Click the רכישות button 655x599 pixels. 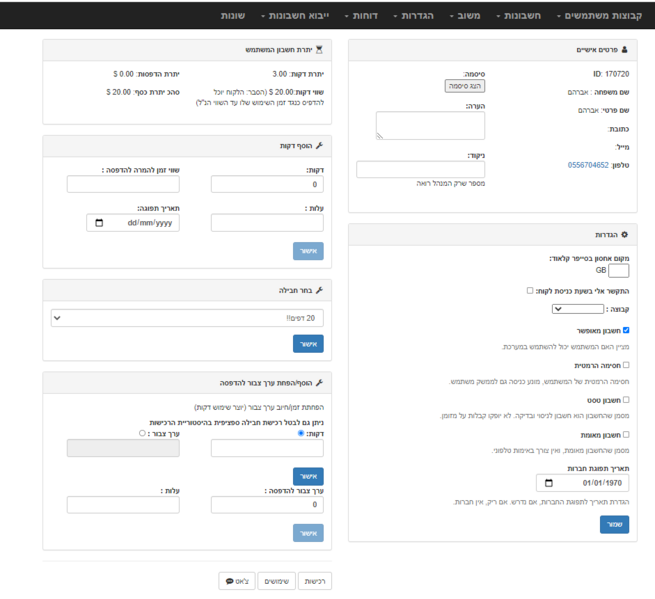(315, 581)
